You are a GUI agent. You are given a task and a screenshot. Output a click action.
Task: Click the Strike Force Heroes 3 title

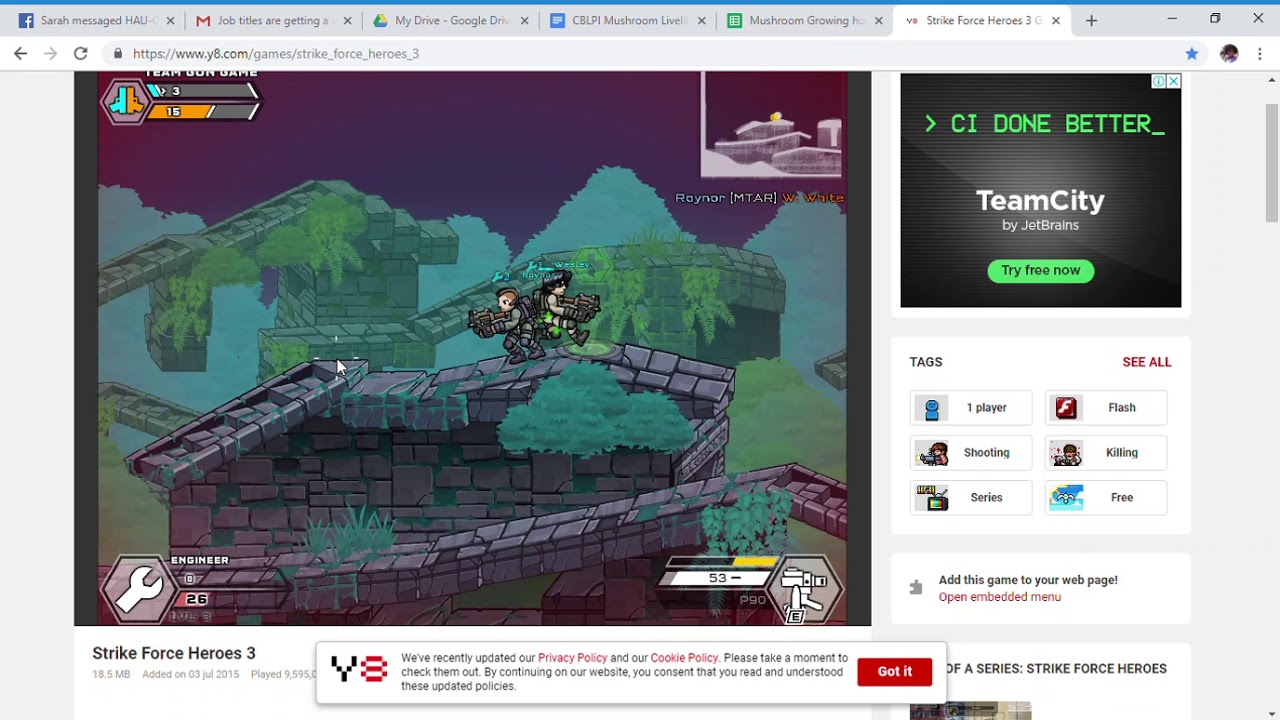(x=174, y=653)
